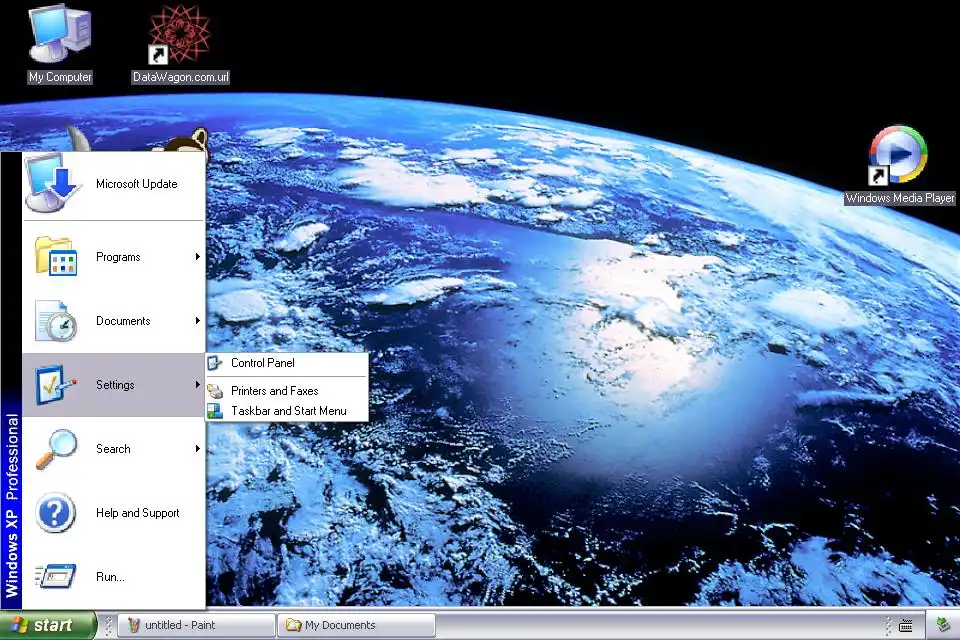Click the Microsoft Update globe icon
960x640 pixels.
click(x=54, y=183)
